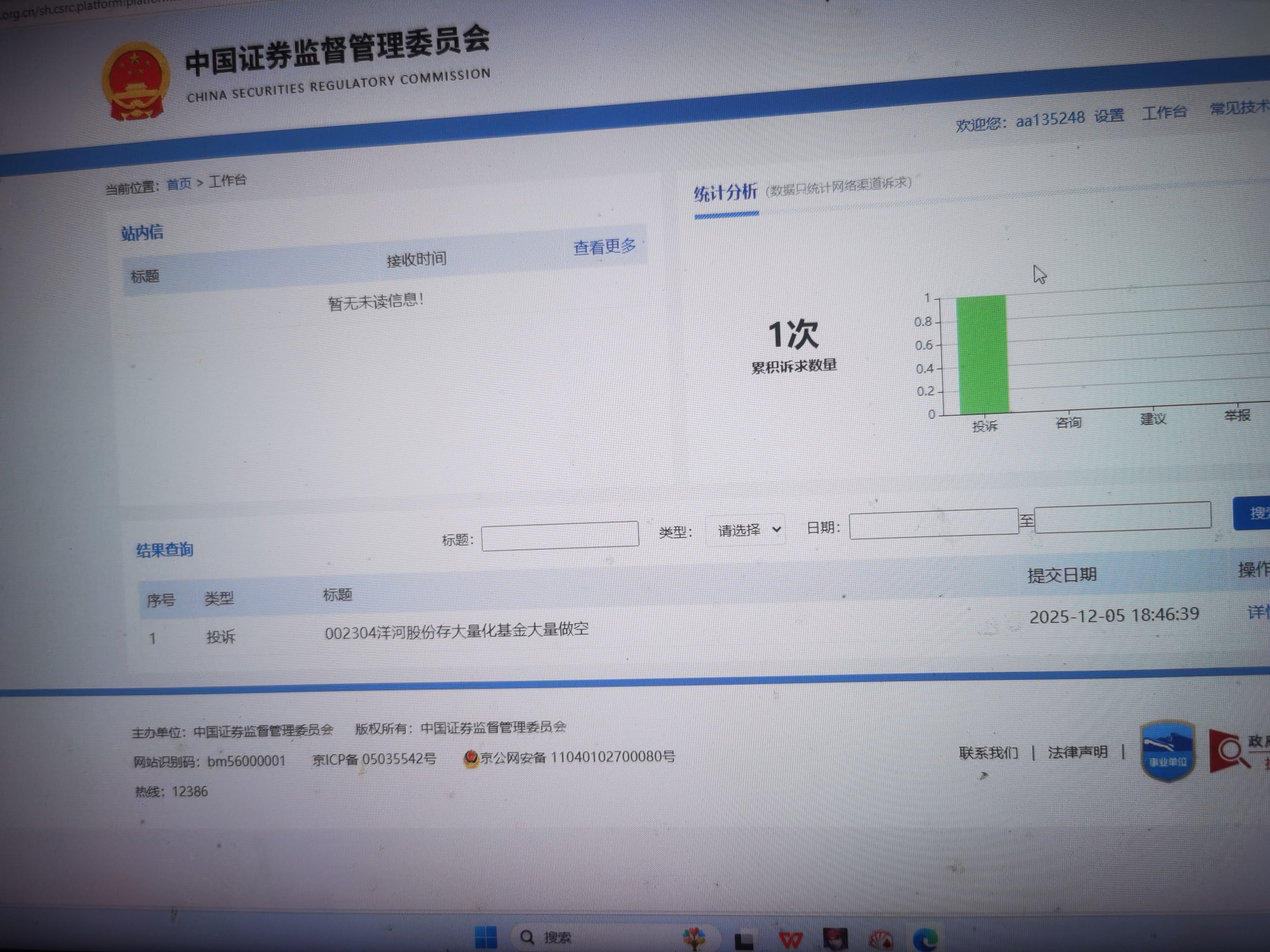This screenshot has height=952, width=1270.
Task: Click the blue 事业单位 shield badge
Action: click(1168, 750)
